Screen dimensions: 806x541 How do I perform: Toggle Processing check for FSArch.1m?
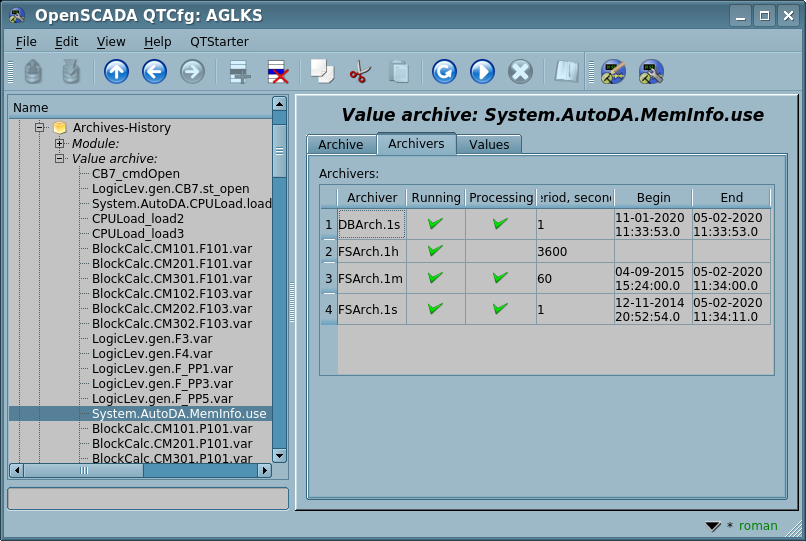tap(501, 278)
